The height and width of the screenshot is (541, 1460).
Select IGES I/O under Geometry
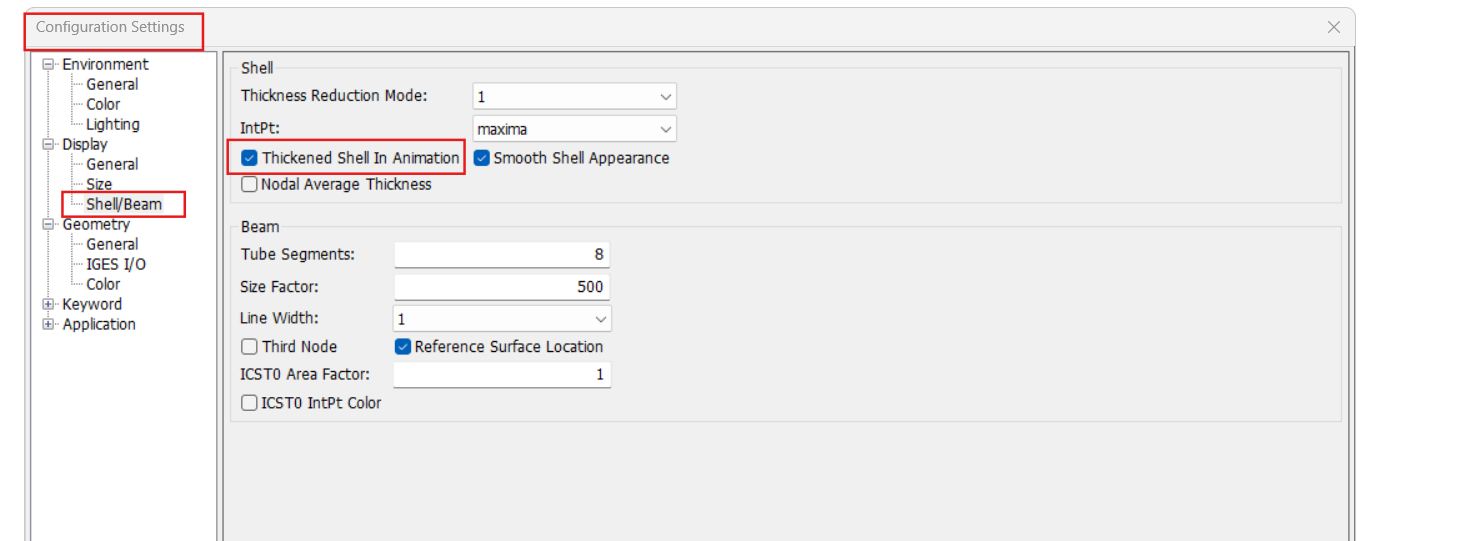click(x=115, y=265)
